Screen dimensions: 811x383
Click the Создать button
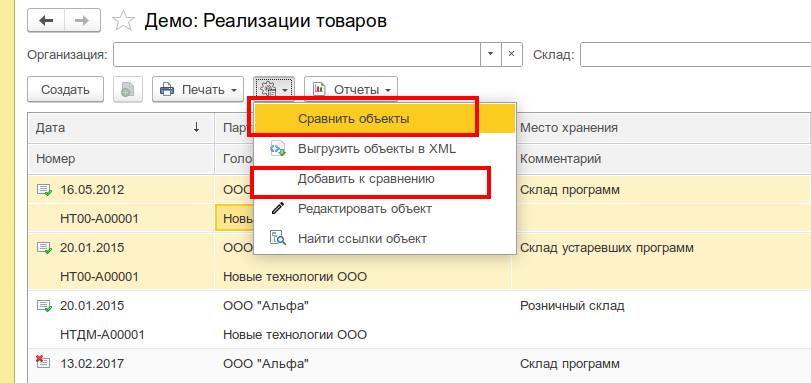pyautogui.click(x=66, y=90)
